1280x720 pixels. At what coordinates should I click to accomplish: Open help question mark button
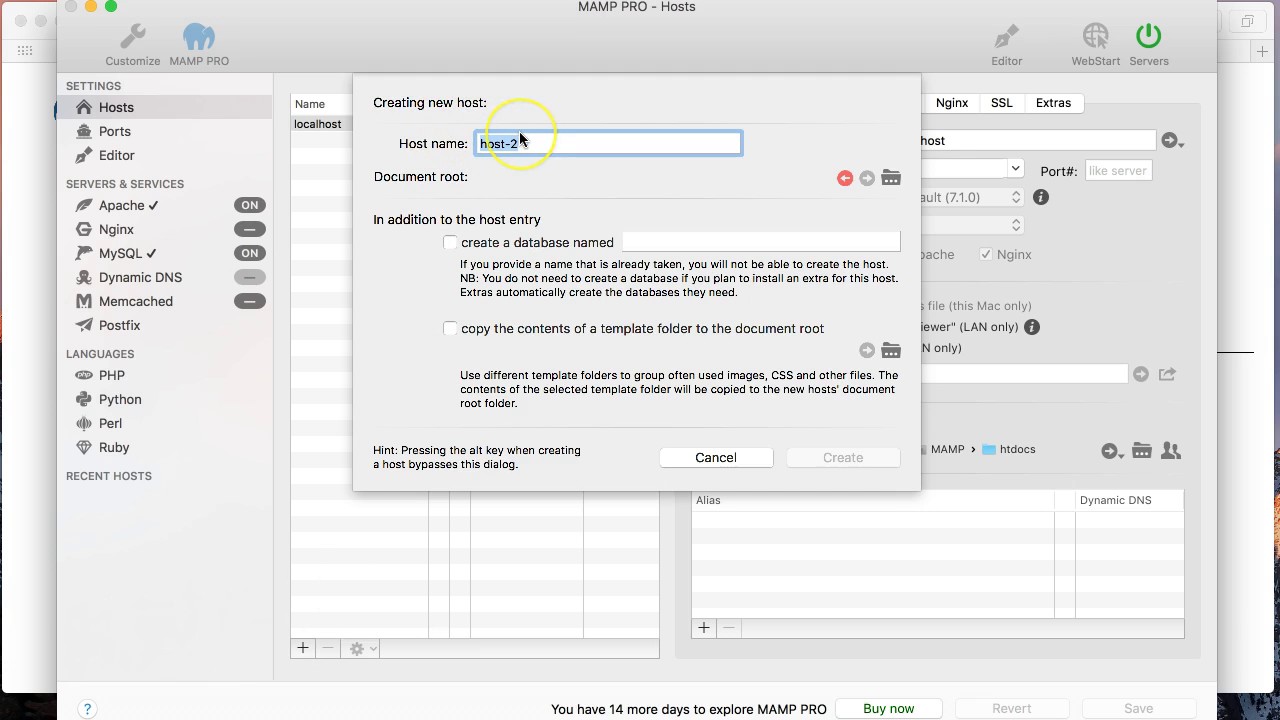[87, 709]
